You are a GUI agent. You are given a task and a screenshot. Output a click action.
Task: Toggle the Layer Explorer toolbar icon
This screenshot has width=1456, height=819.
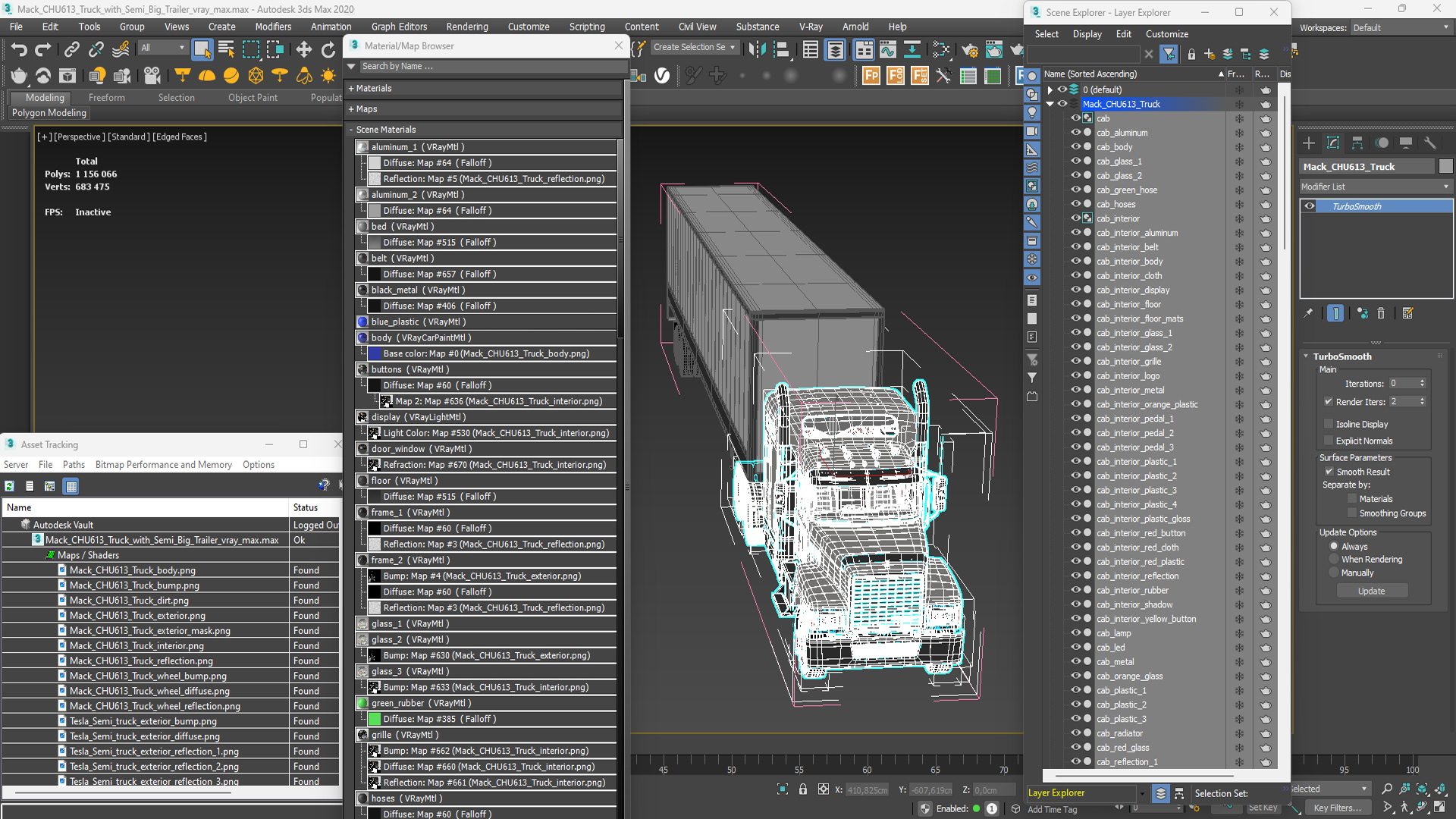click(835, 50)
